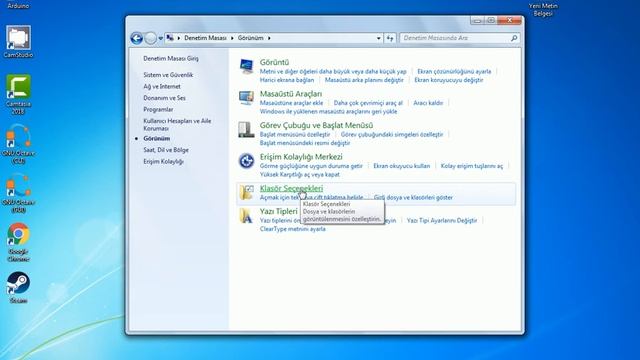The image size is (640, 360).
Task: Click Başlat menüsünü özelleştir link
Action: (295, 134)
